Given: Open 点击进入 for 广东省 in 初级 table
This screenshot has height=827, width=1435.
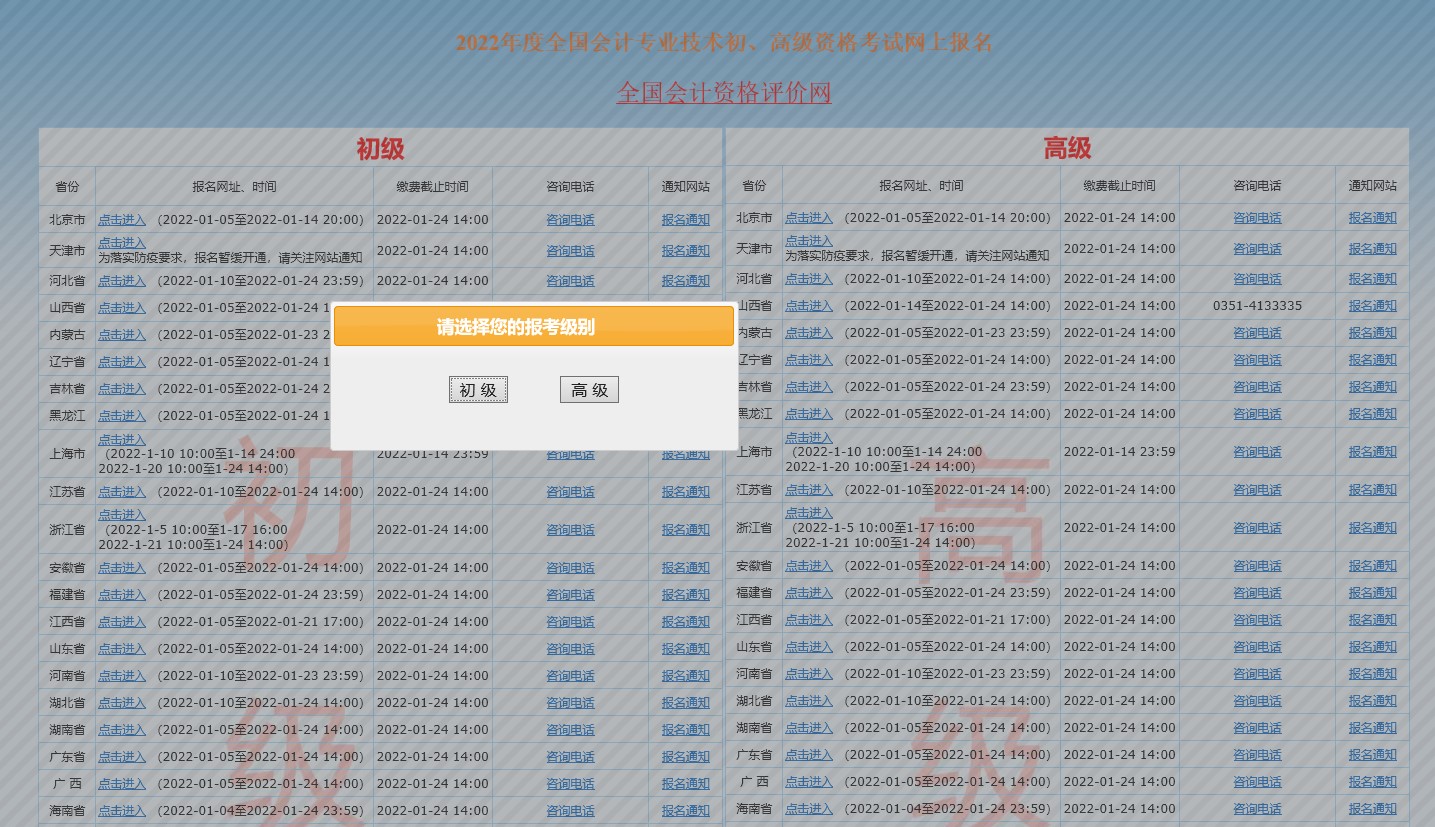Looking at the screenshot, I should [x=122, y=757].
